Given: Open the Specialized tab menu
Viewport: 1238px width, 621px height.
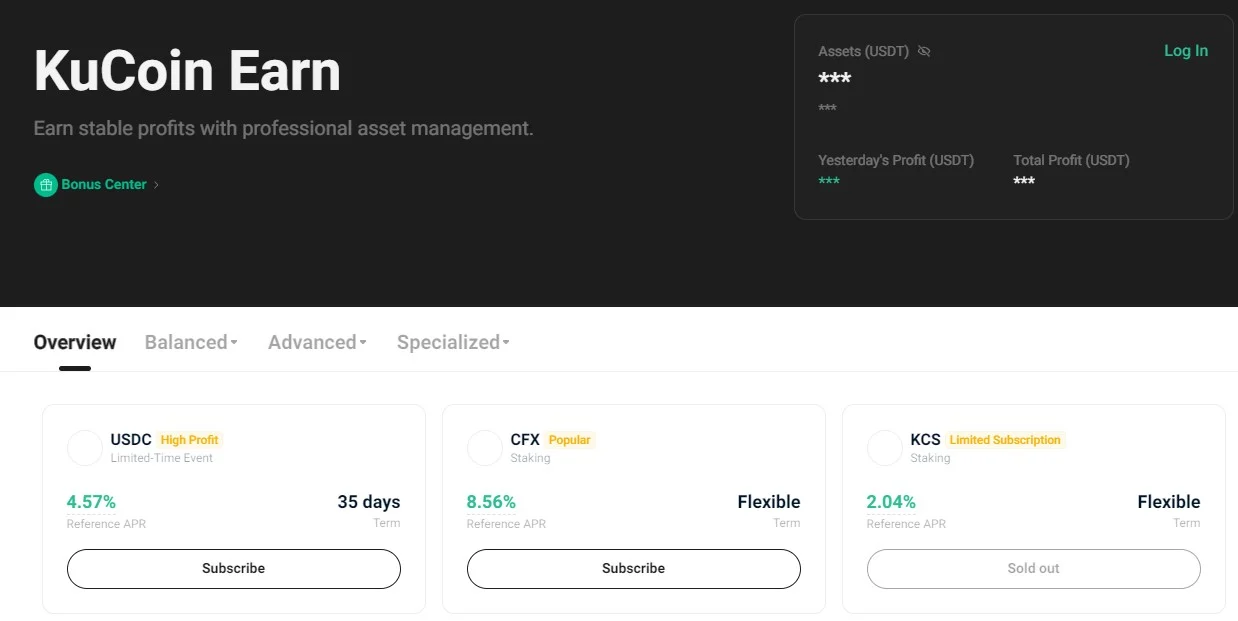Looking at the screenshot, I should (x=453, y=342).
